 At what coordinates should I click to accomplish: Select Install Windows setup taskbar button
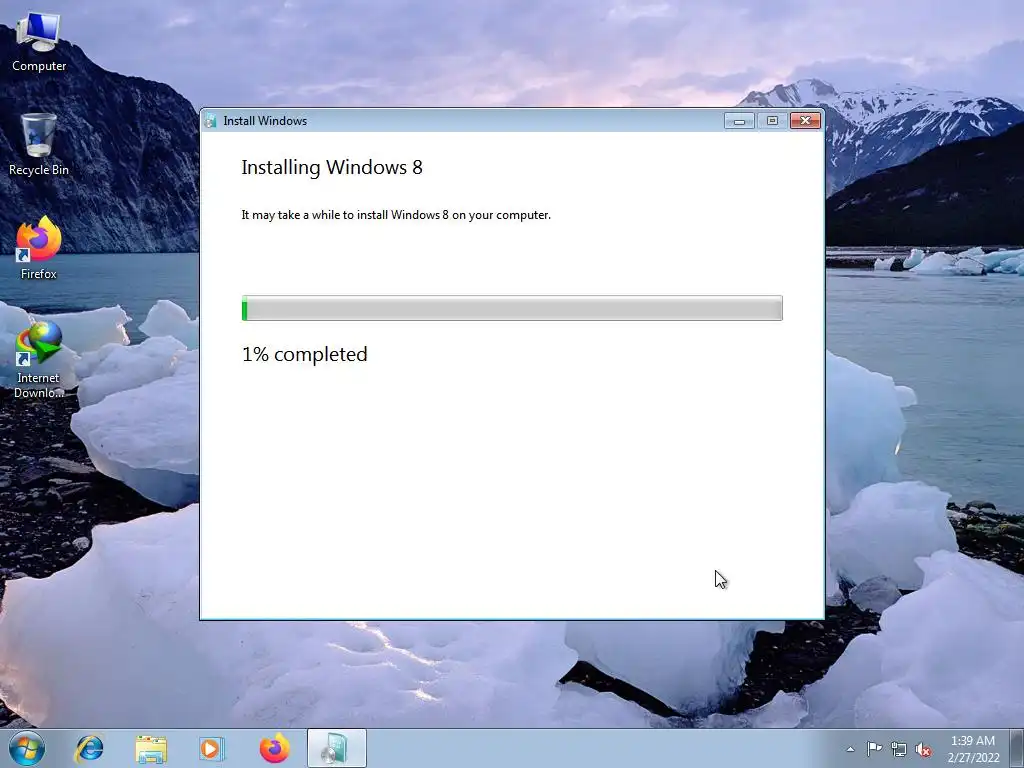pos(336,748)
